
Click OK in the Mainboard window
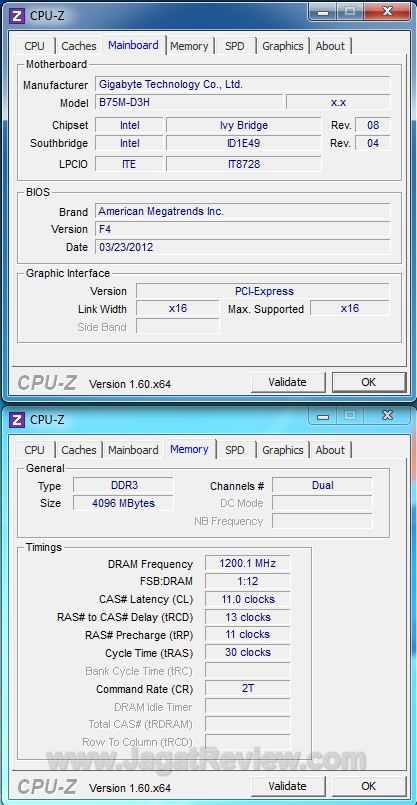[369, 382]
